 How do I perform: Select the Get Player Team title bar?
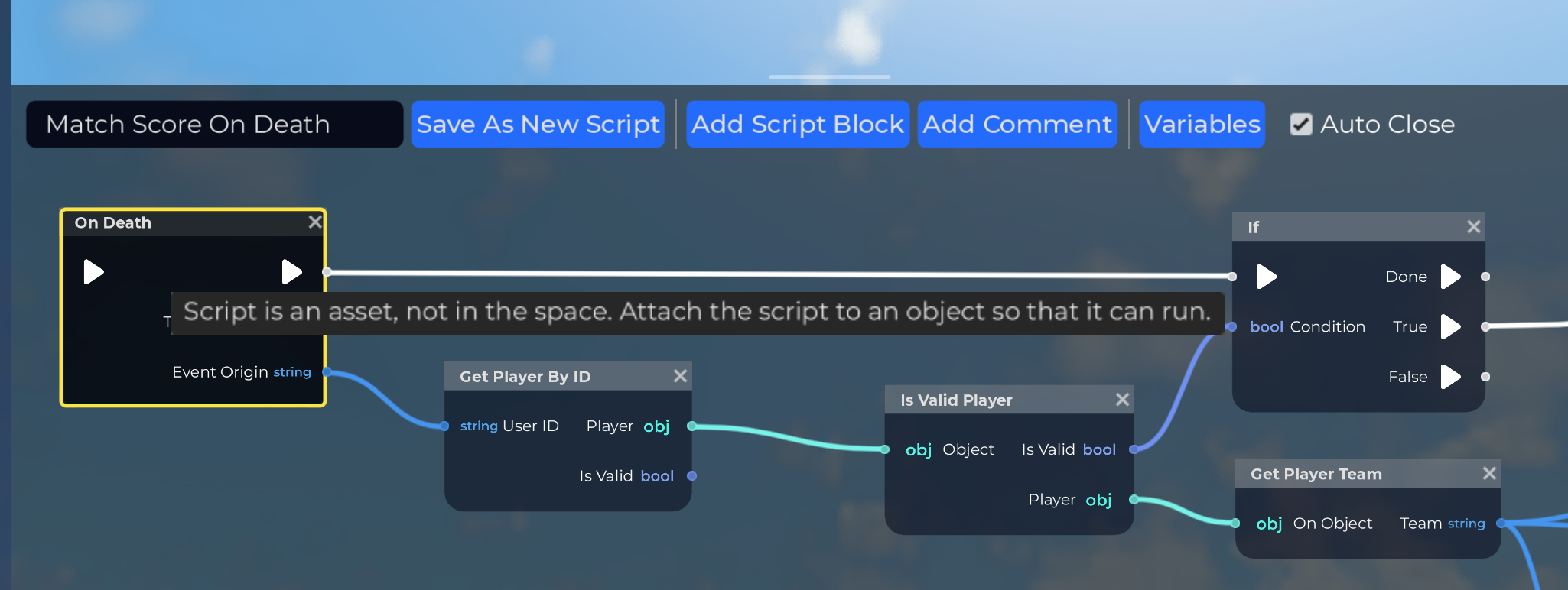[x=1368, y=474]
